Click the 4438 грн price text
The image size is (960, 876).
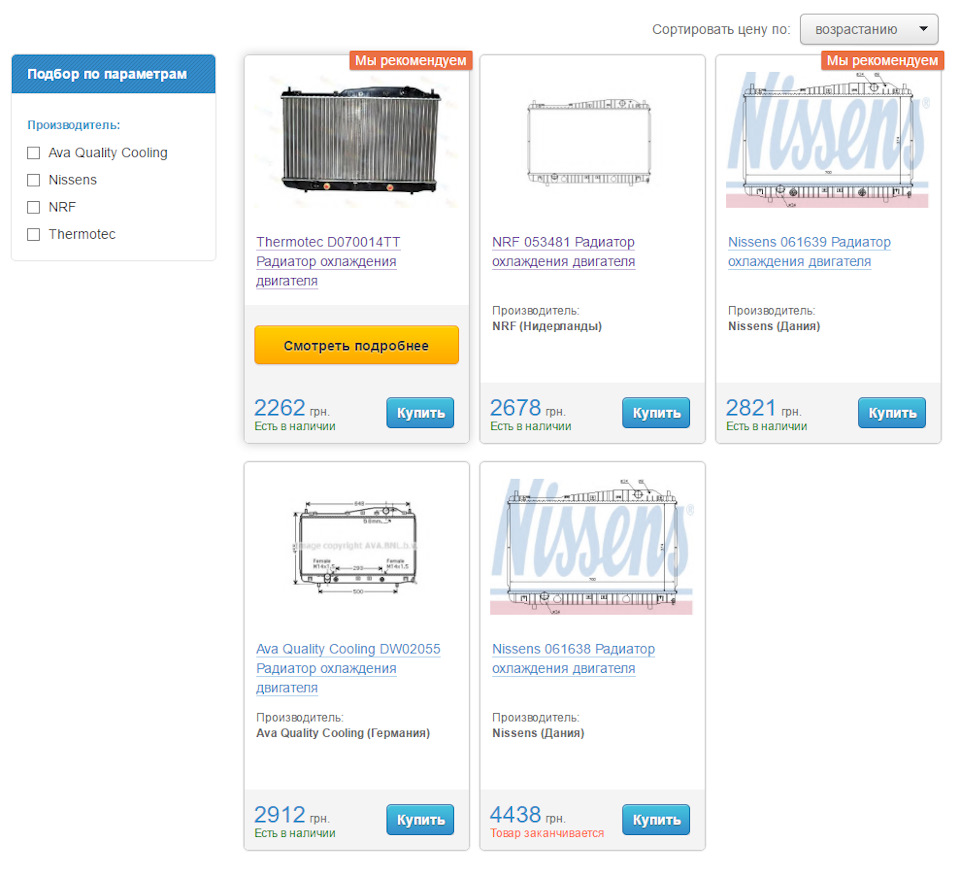pos(527,815)
